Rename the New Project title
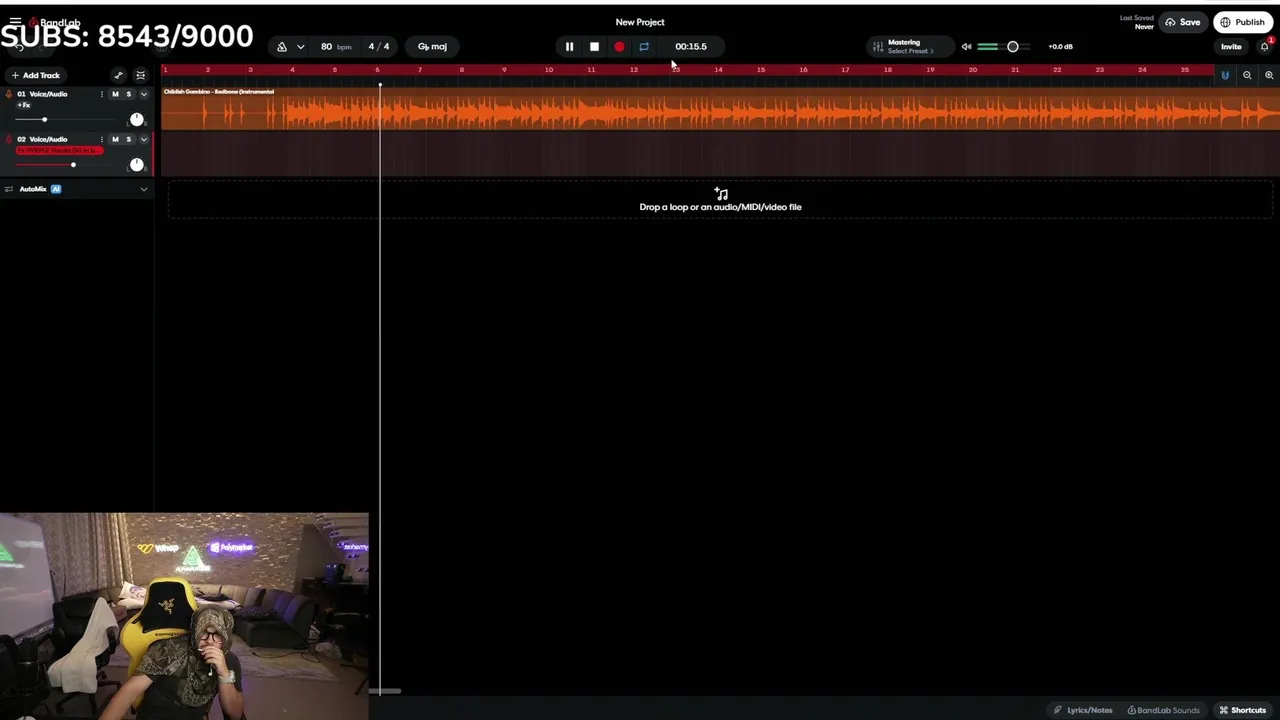Image resolution: width=1280 pixels, height=720 pixels. click(640, 22)
